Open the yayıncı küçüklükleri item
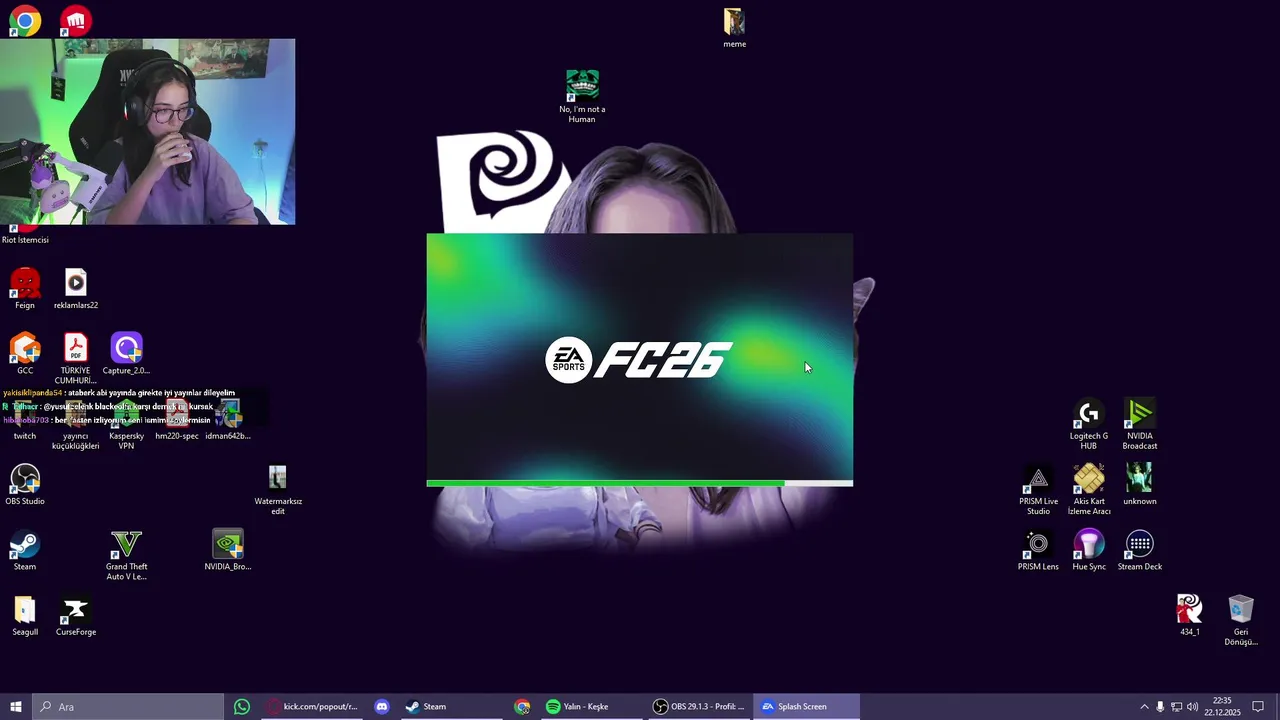Screen dimensions: 1280x720 coord(76,424)
